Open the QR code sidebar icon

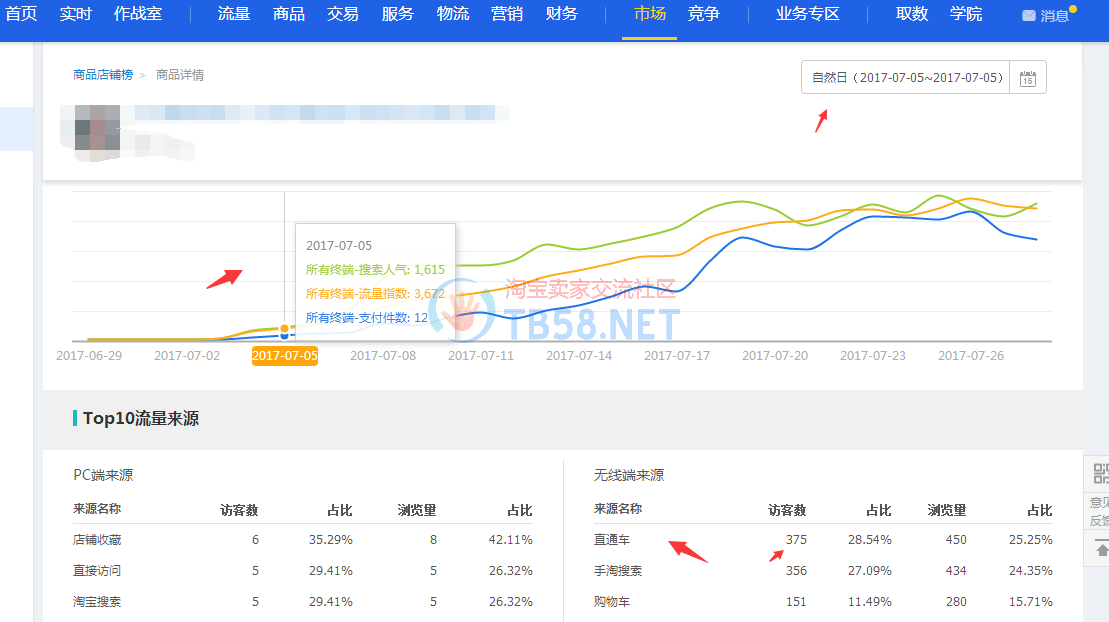[1100, 475]
